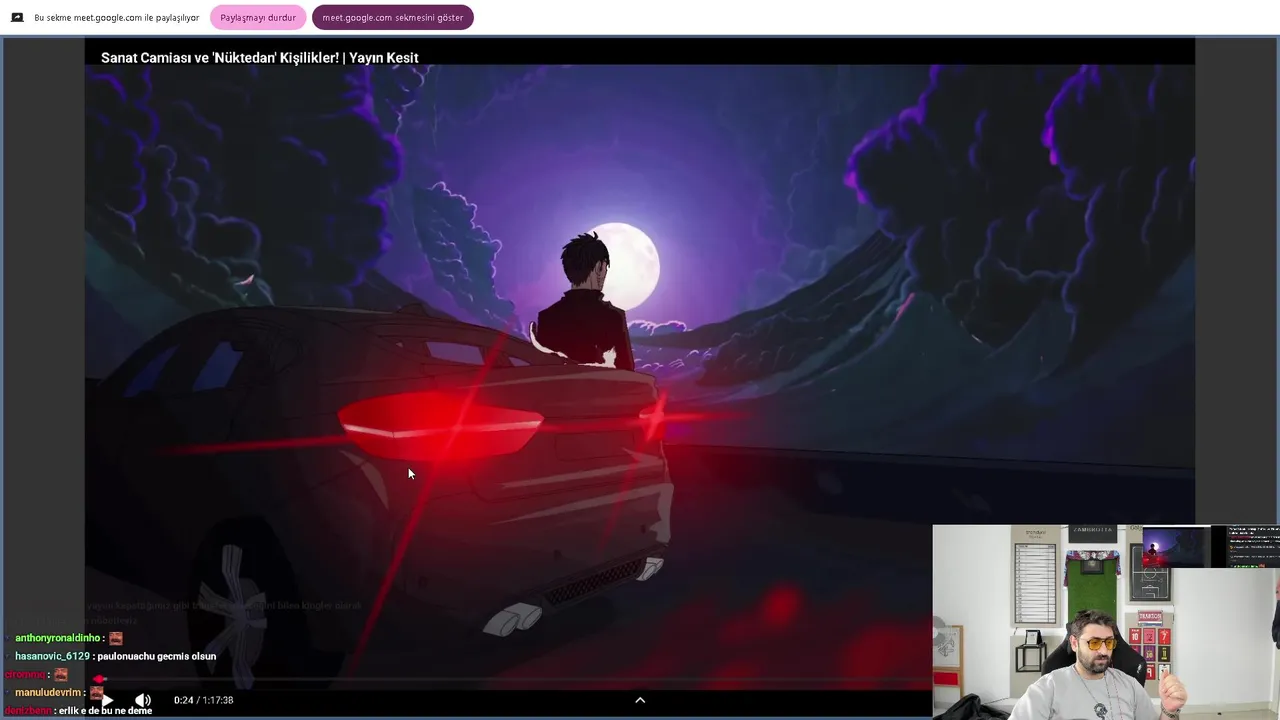Click chat username 'hasanovic_6129'
Screen dimensions: 1280x720
52,656
